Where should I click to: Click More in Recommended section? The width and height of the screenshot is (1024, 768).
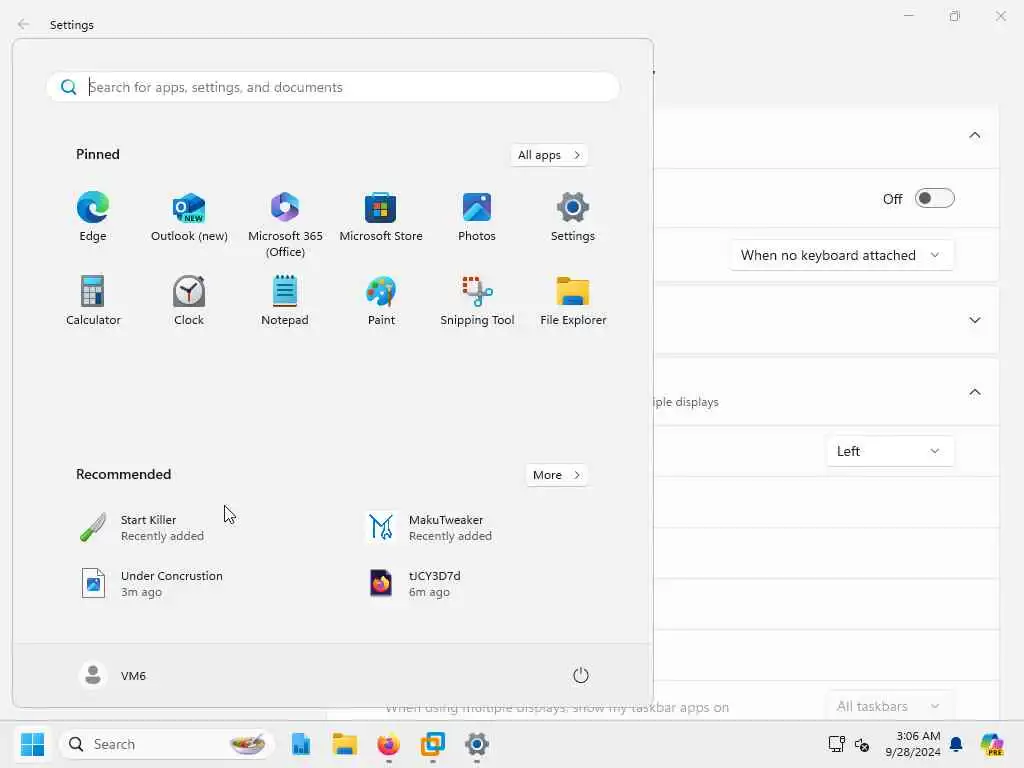(556, 475)
